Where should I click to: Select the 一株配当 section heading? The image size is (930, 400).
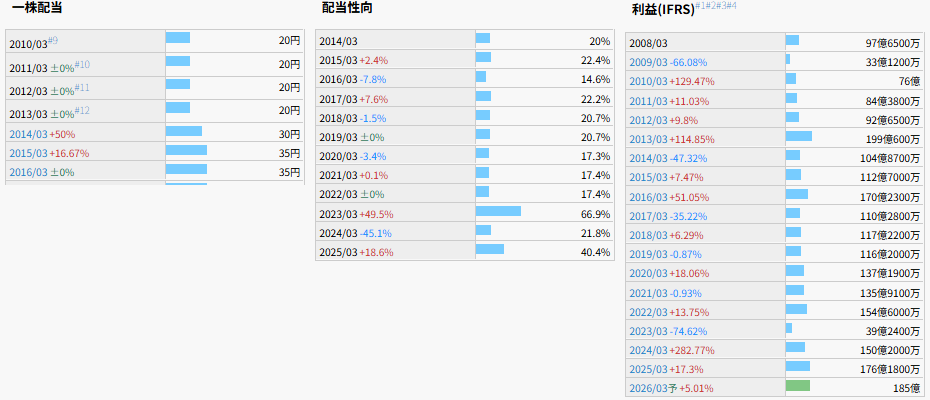pyautogui.click(x=39, y=8)
